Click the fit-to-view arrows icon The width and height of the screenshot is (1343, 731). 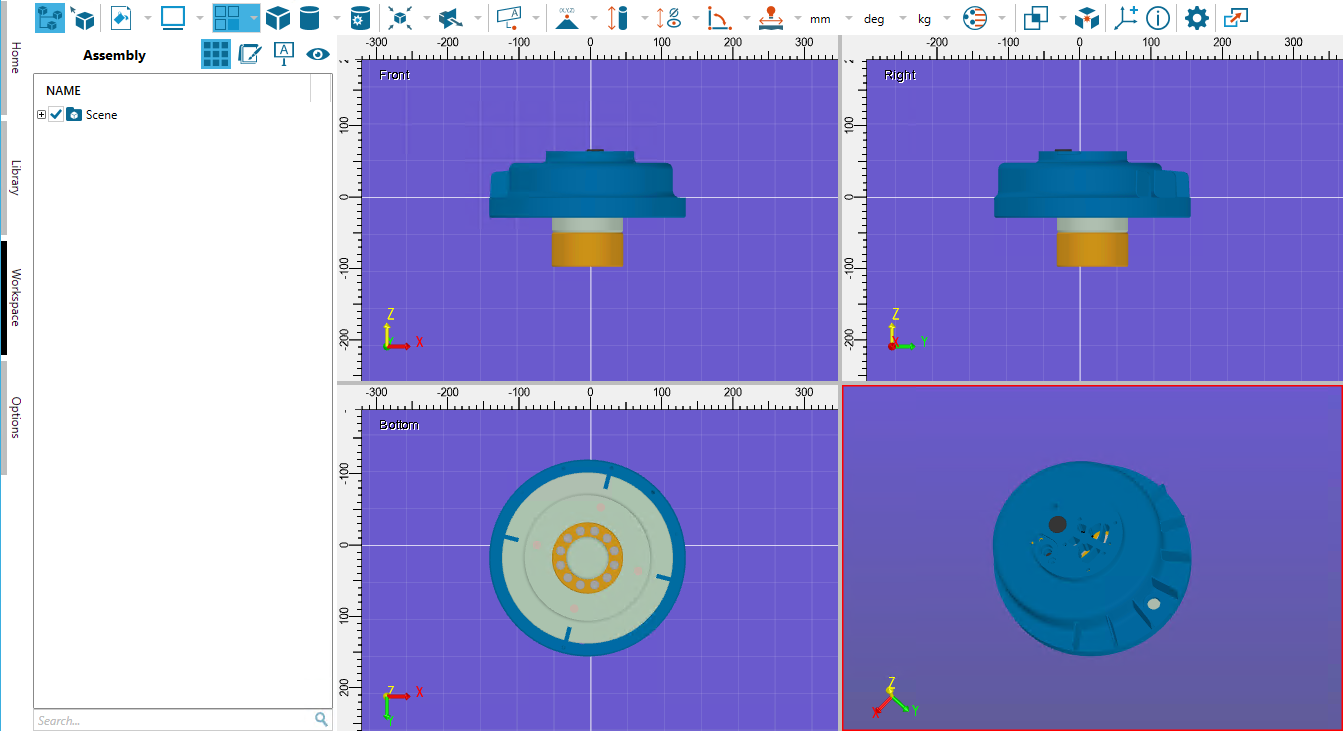point(400,18)
